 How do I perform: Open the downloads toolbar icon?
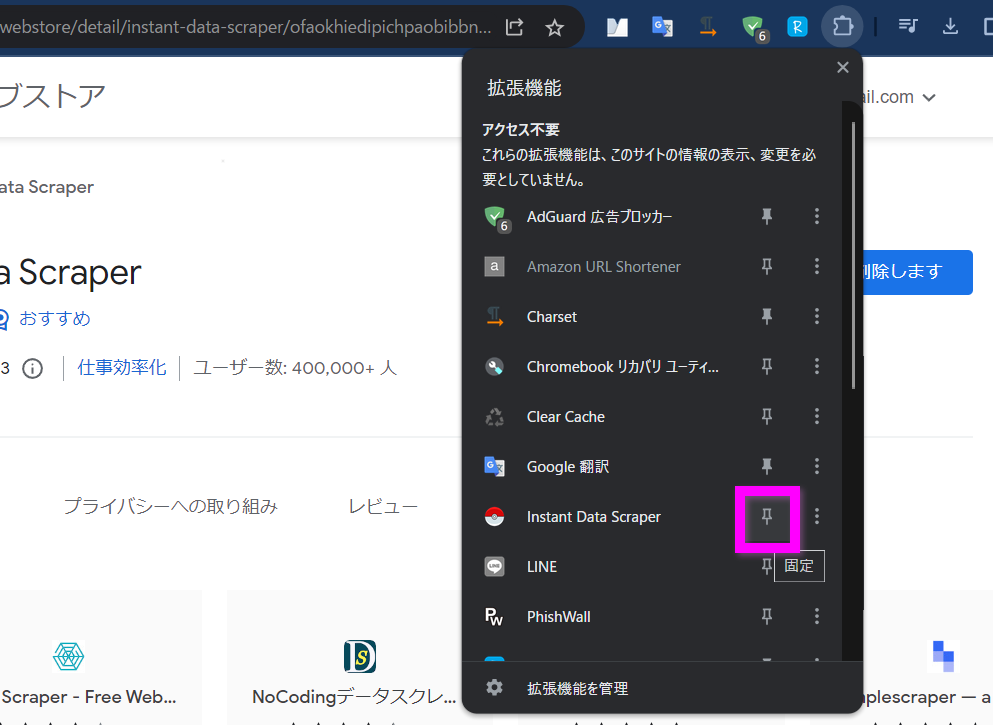point(950,26)
